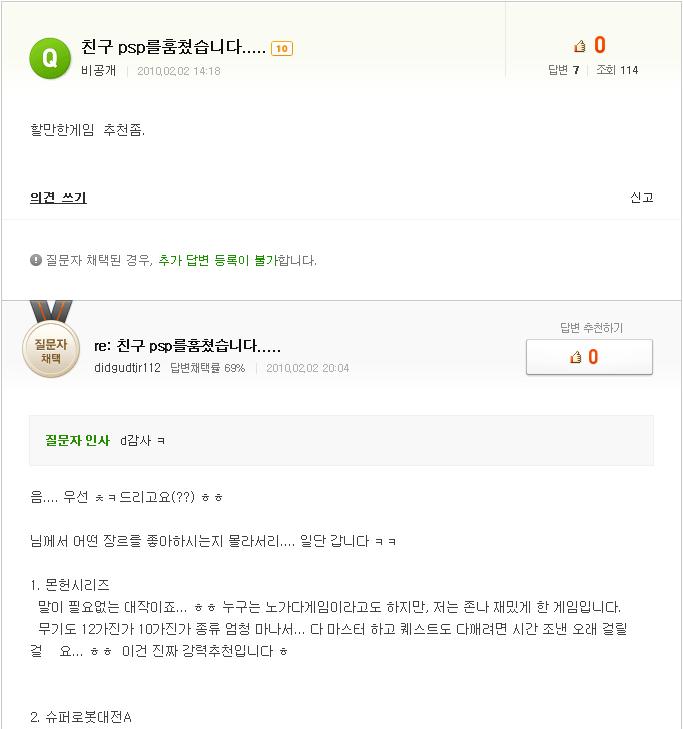This screenshot has height=729, width=683.
Task: Click the green Q question icon
Action: coord(50,58)
